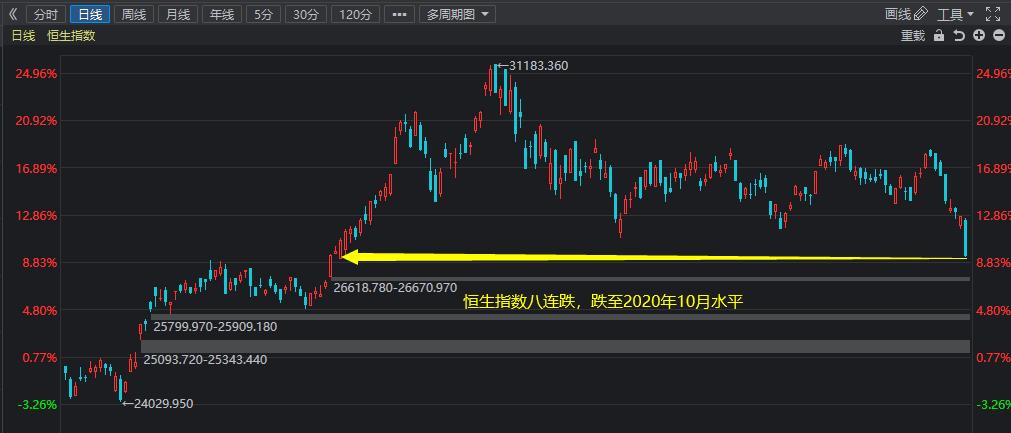Zoom in with the plus icon

pos(979,35)
